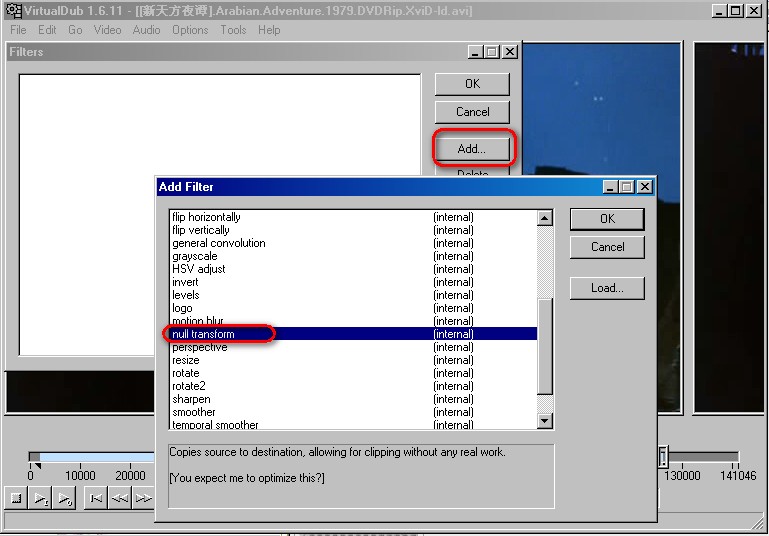The image size is (769, 536).
Task: Click OK in the Filters dialog
Action: [x=472, y=84]
